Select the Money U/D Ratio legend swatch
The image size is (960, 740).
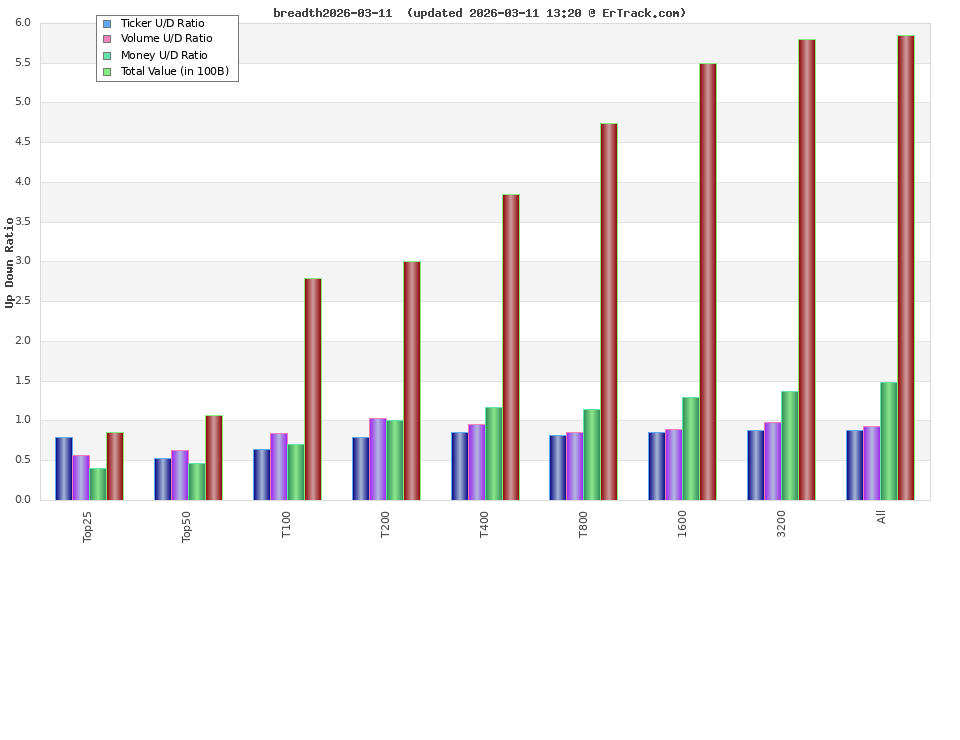105,54
